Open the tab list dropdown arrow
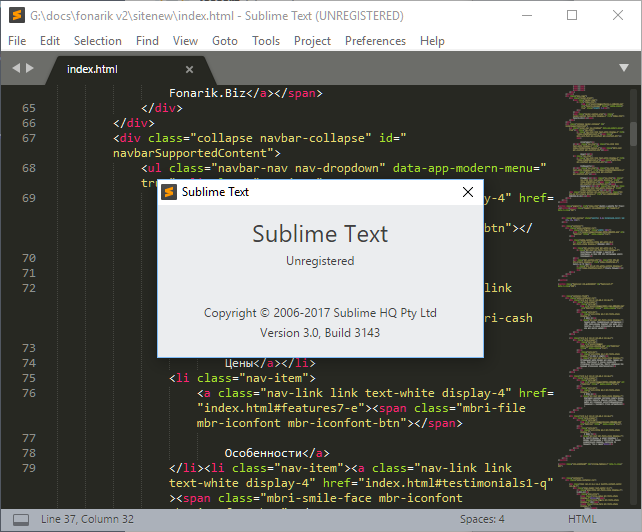The height and width of the screenshot is (532, 642). click(x=624, y=68)
